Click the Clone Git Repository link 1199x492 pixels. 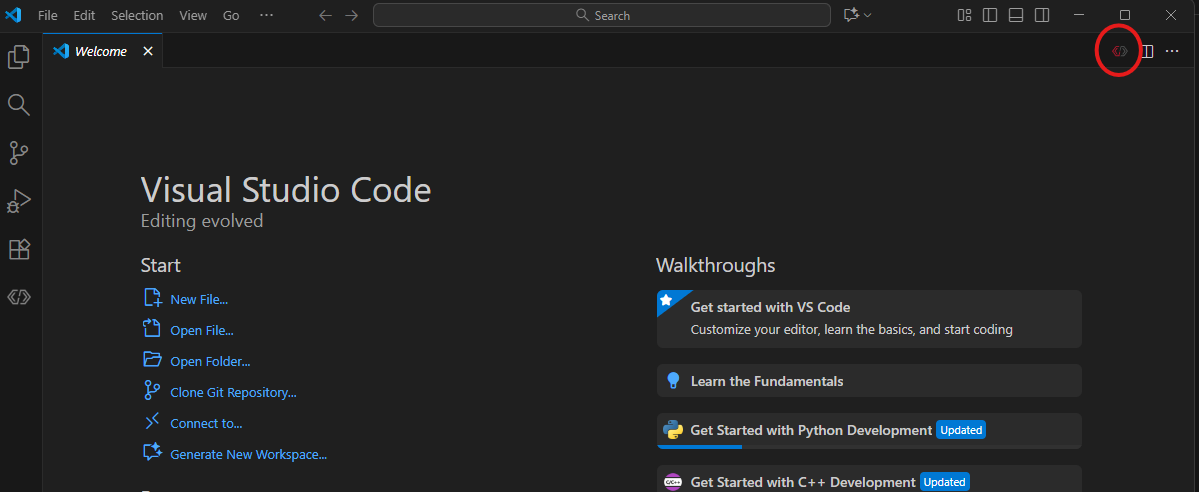[233, 393]
